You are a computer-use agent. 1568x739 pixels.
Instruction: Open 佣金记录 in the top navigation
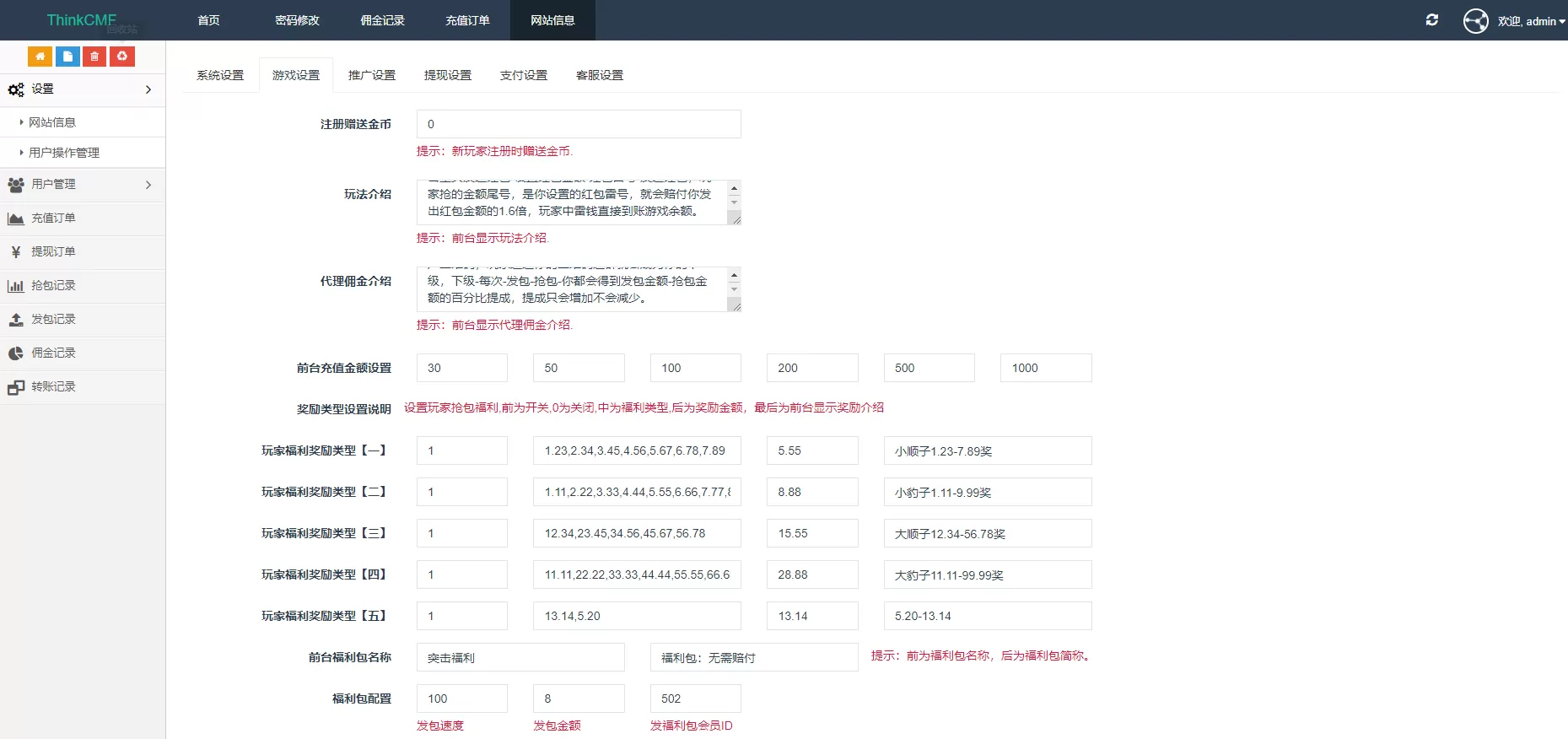point(382,20)
